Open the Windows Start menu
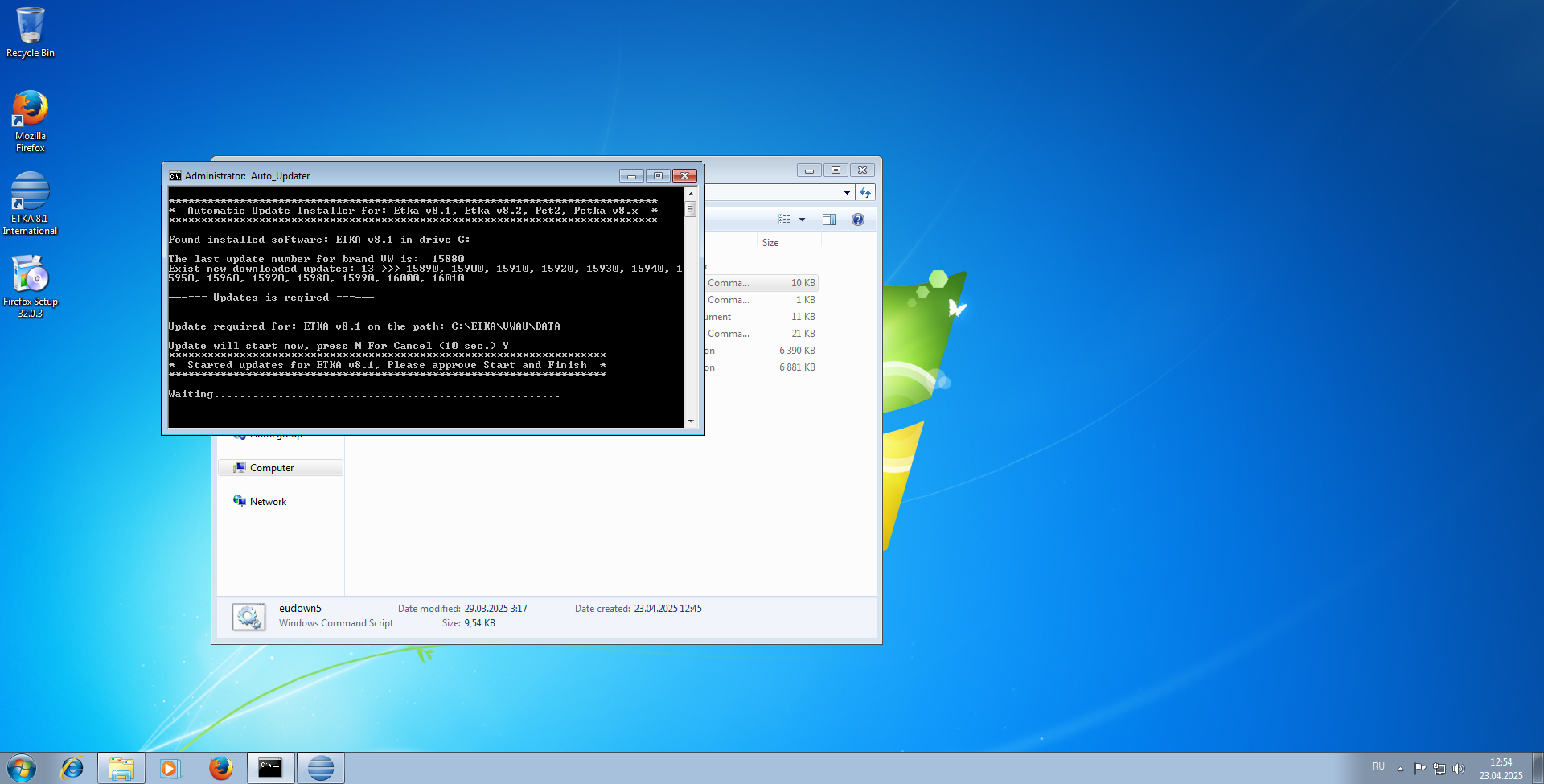Image resolution: width=1544 pixels, height=784 pixels. [22, 768]
